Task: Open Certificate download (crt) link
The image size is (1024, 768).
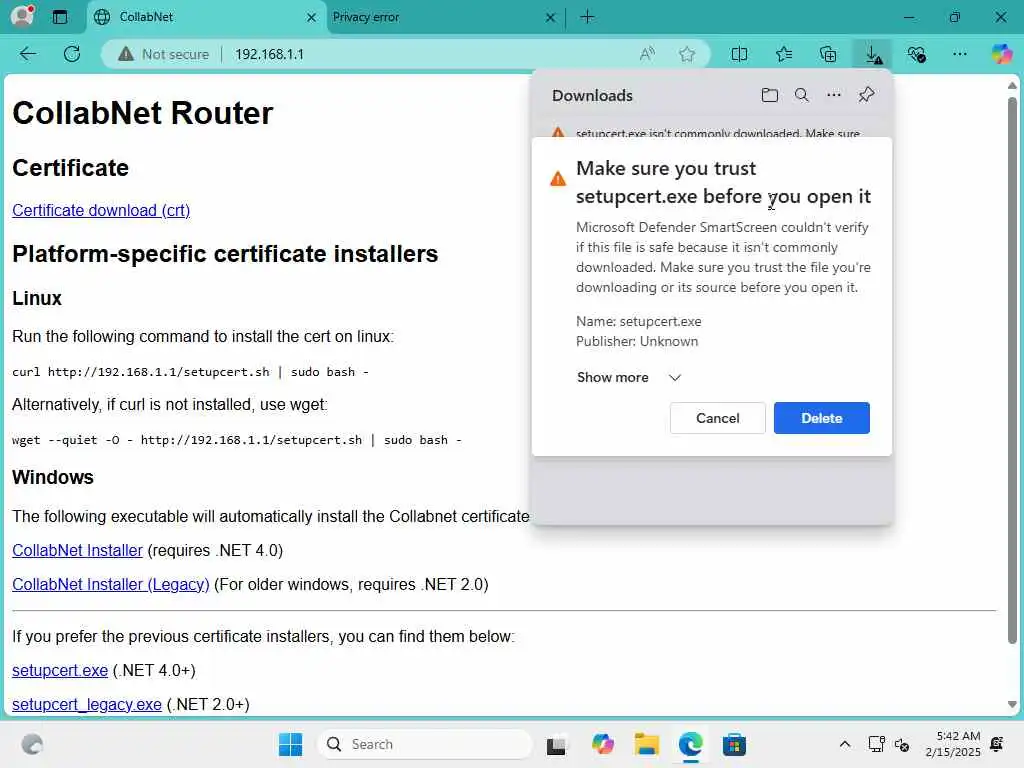Action: pyautogui.click(x=101, y=210)
